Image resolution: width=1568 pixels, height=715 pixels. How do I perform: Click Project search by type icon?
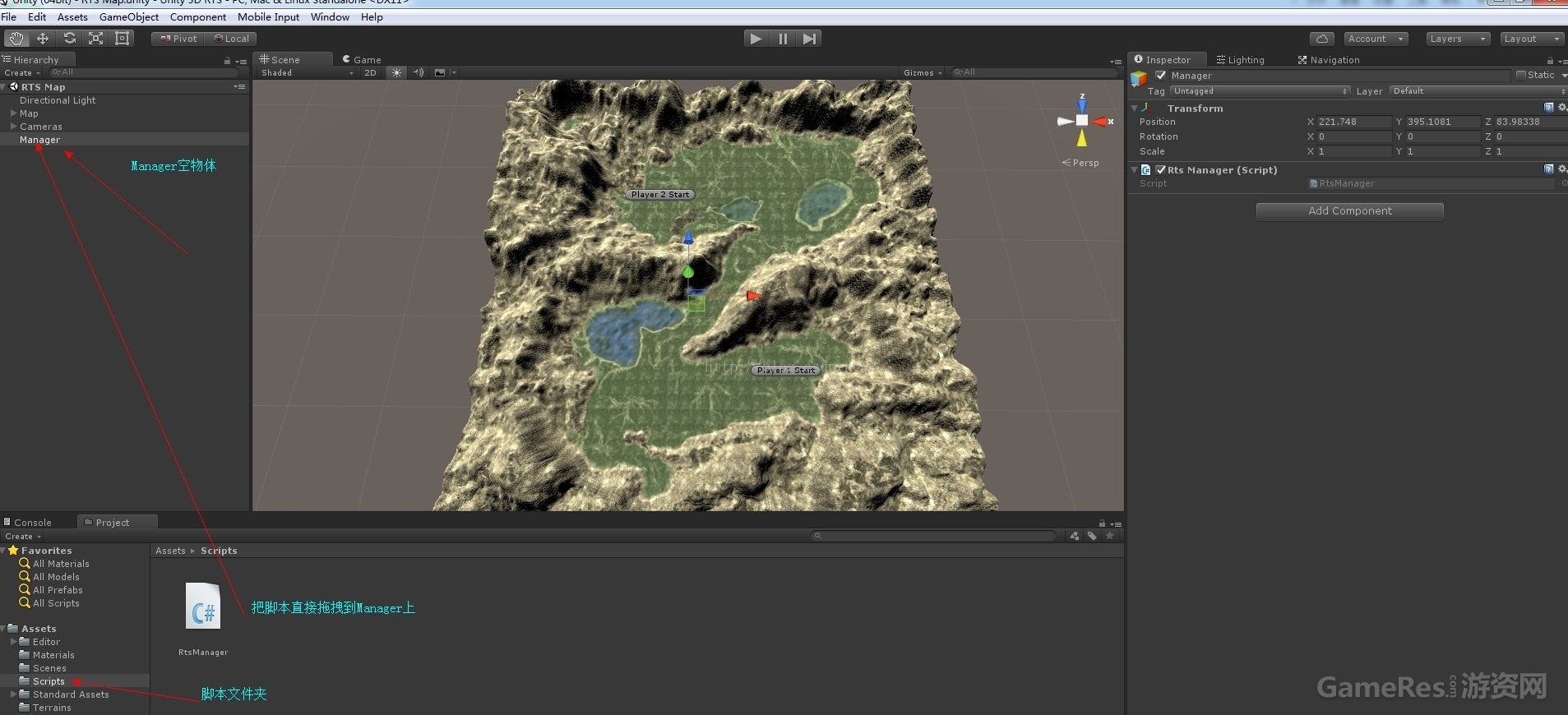[1074, 536]
